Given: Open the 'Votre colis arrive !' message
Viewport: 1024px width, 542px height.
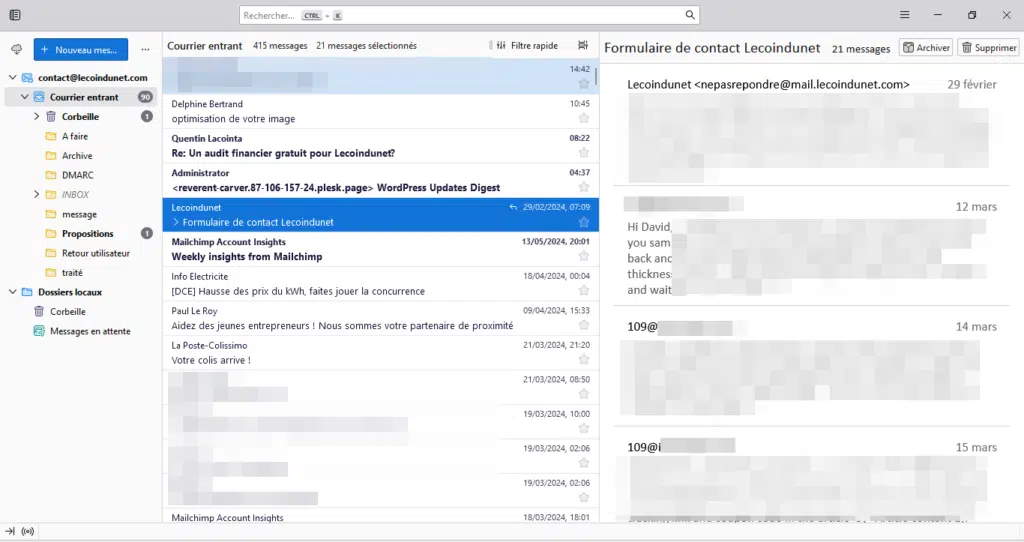Looking at the screenshot, I should tap(380, 353).
